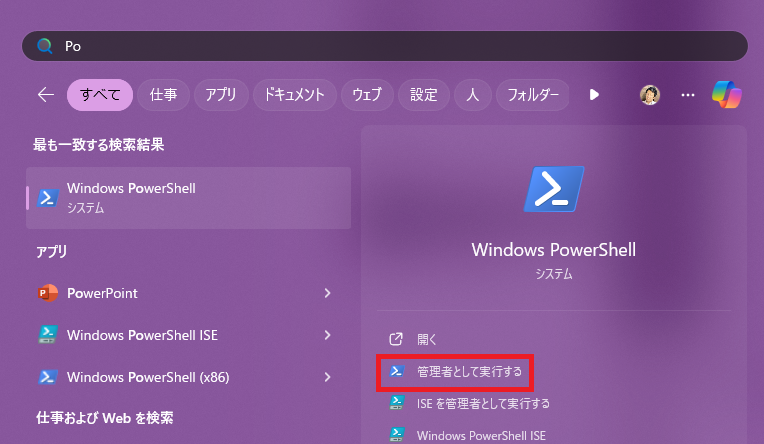Launch Copilot from the colorful icon
Image resolution: width=764 pixels, height=444 pixels.
726,95
